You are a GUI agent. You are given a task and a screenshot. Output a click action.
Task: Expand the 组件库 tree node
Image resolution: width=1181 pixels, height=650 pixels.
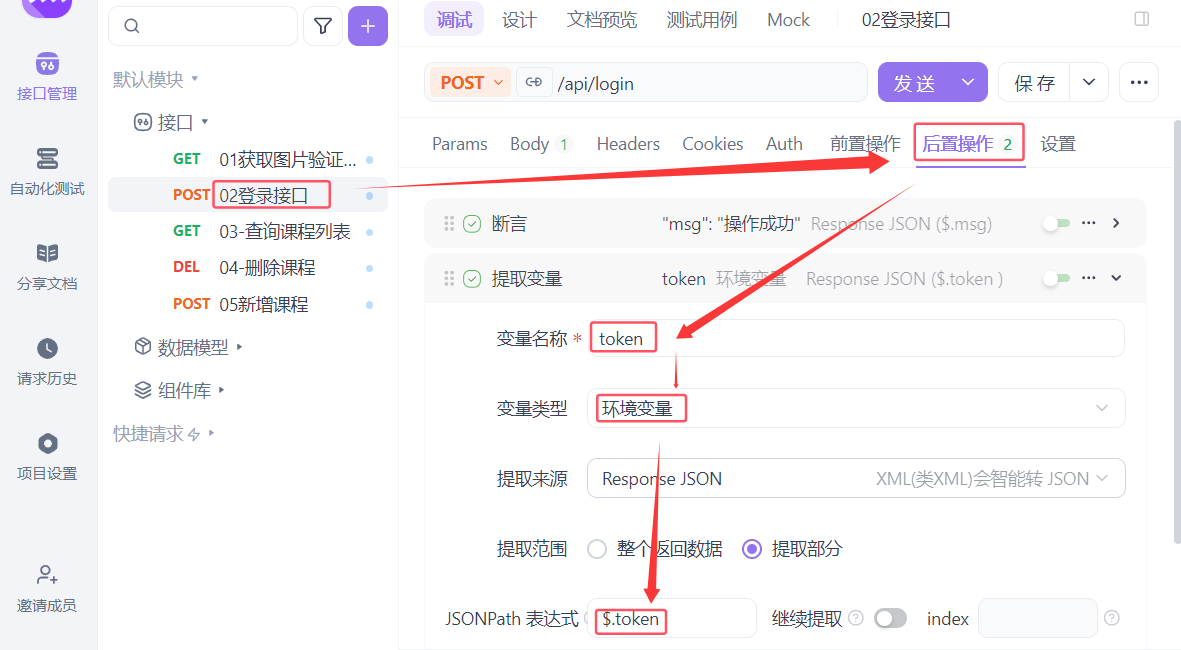click(x=221, y=390)
